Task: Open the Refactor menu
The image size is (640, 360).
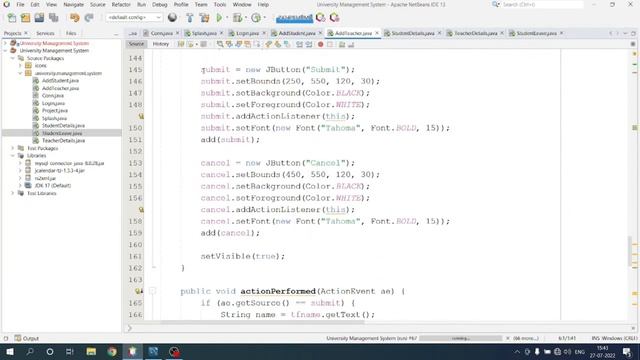Action: point(121,4)
